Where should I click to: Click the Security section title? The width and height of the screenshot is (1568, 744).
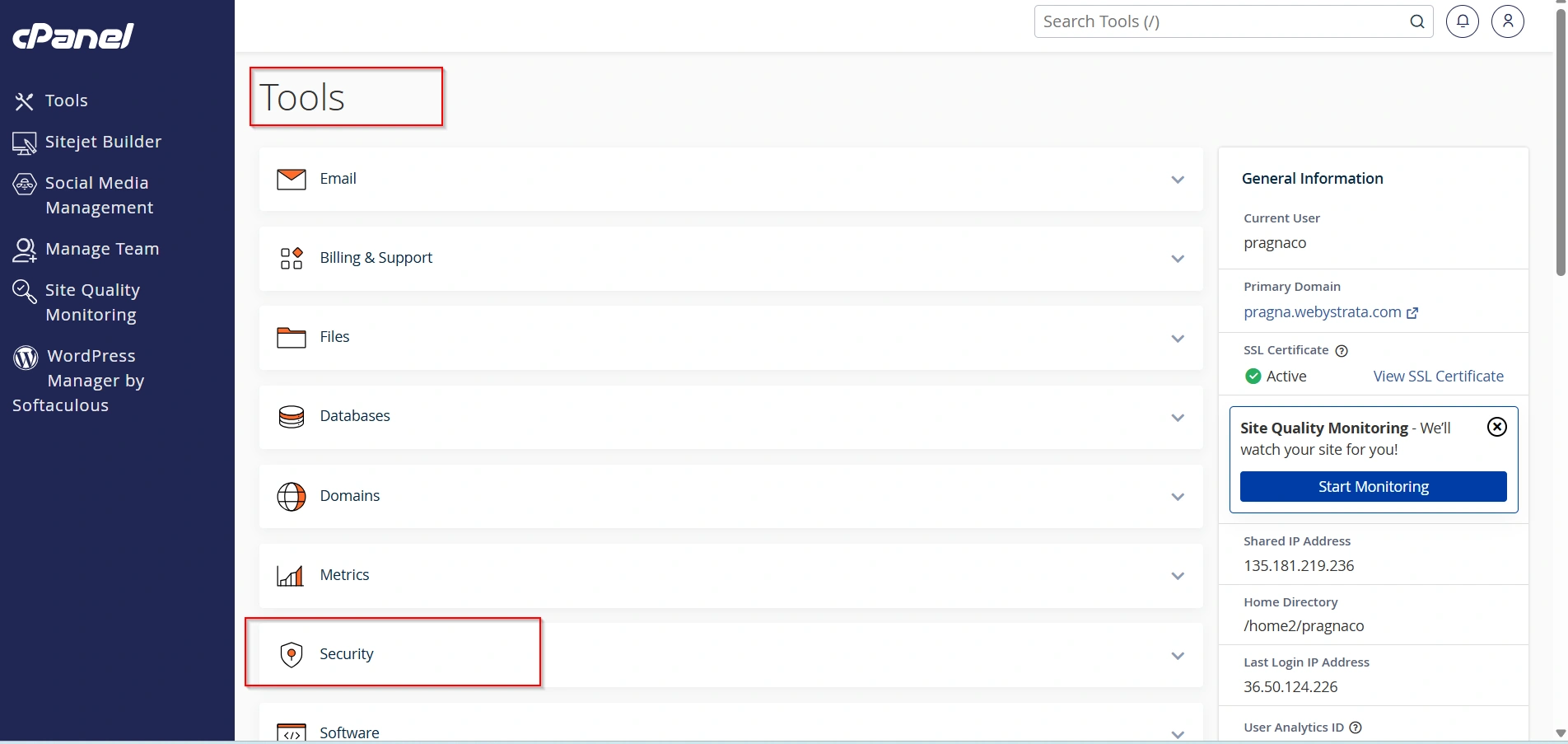347,653
